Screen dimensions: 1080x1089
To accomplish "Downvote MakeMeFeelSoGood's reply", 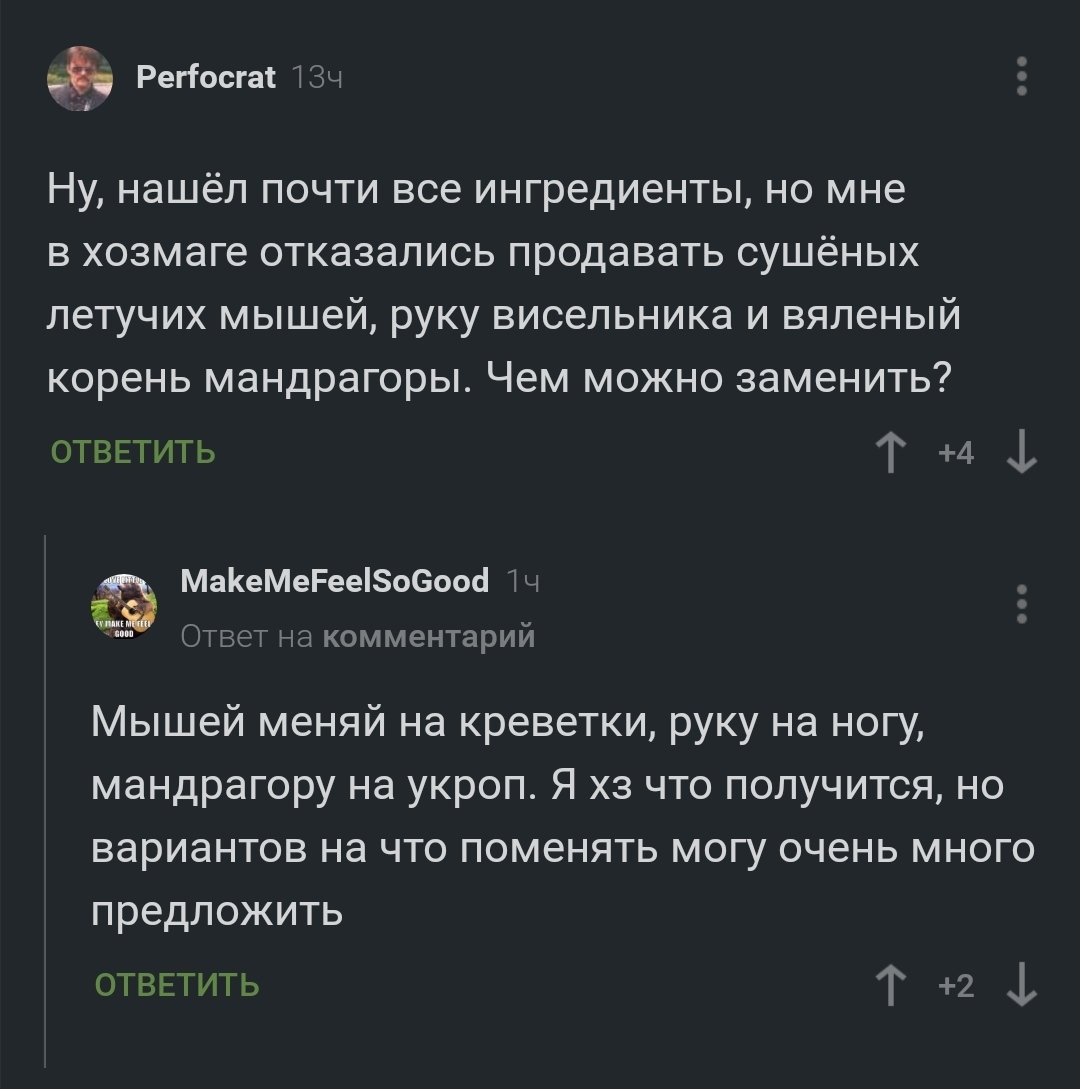I will coord(1021,986).
